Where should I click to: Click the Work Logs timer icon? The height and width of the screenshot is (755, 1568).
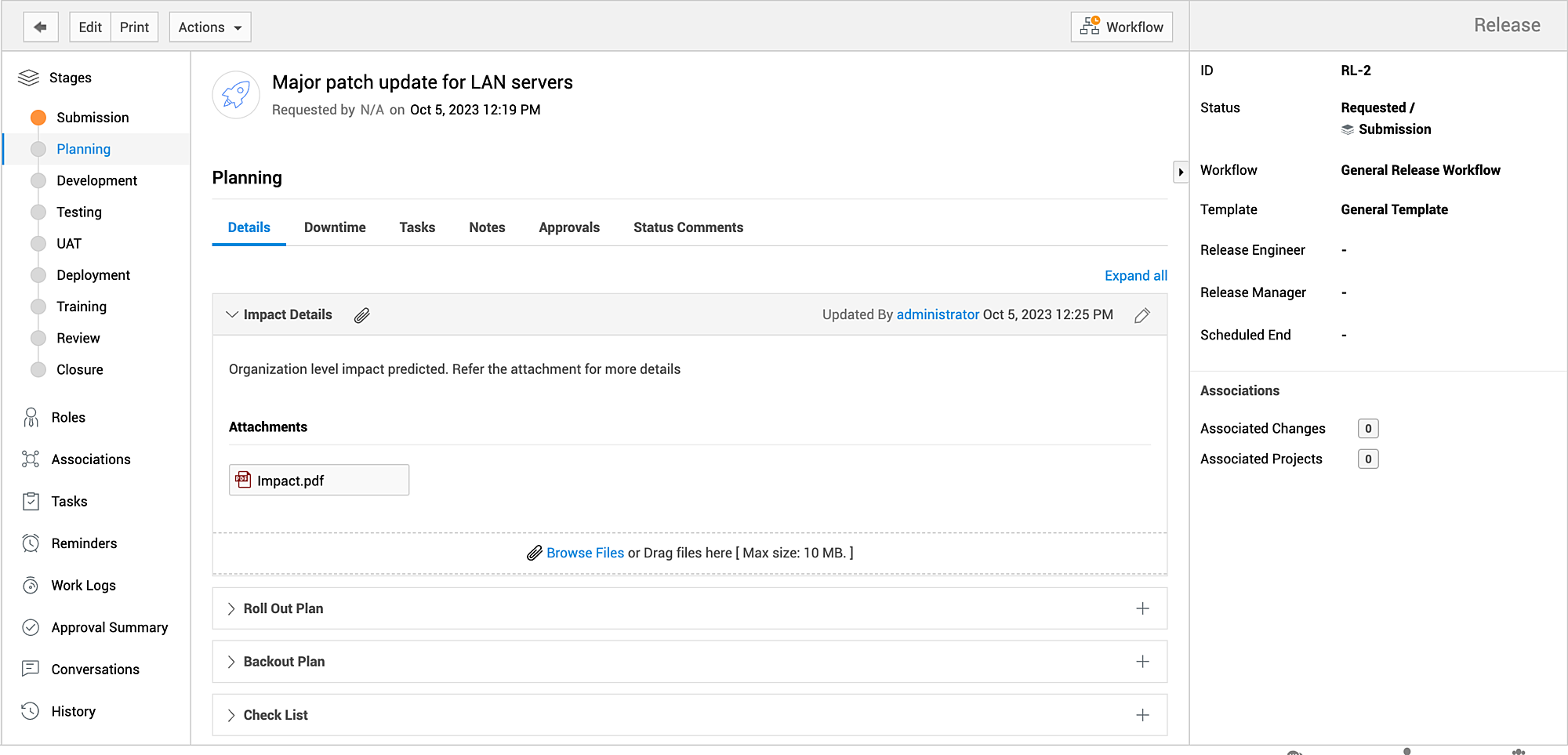pyautogui.click(x=31, y=585)
